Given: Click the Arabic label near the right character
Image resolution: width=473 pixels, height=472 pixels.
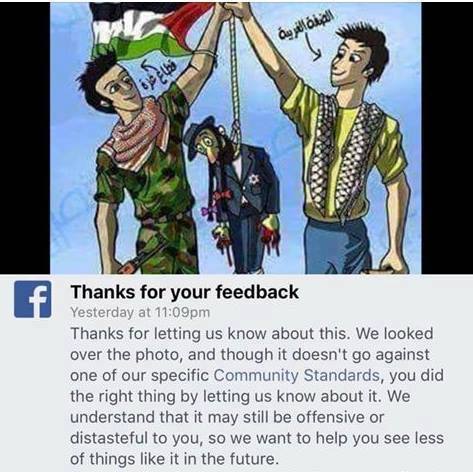Looking at the screenshot, I should coord(307,27).
